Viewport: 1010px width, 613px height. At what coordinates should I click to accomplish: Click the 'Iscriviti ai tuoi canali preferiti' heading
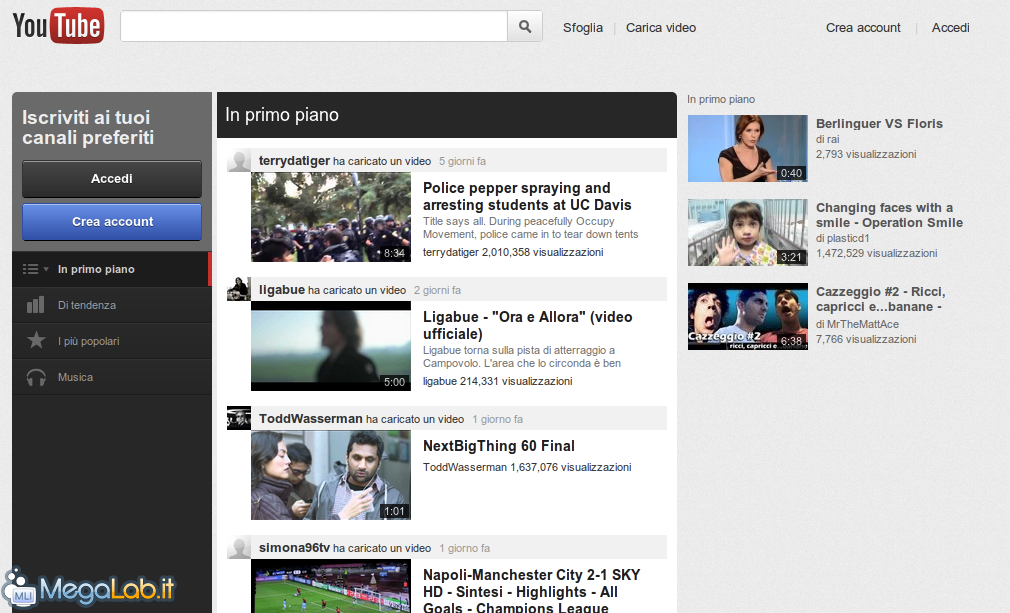point(88,127)
